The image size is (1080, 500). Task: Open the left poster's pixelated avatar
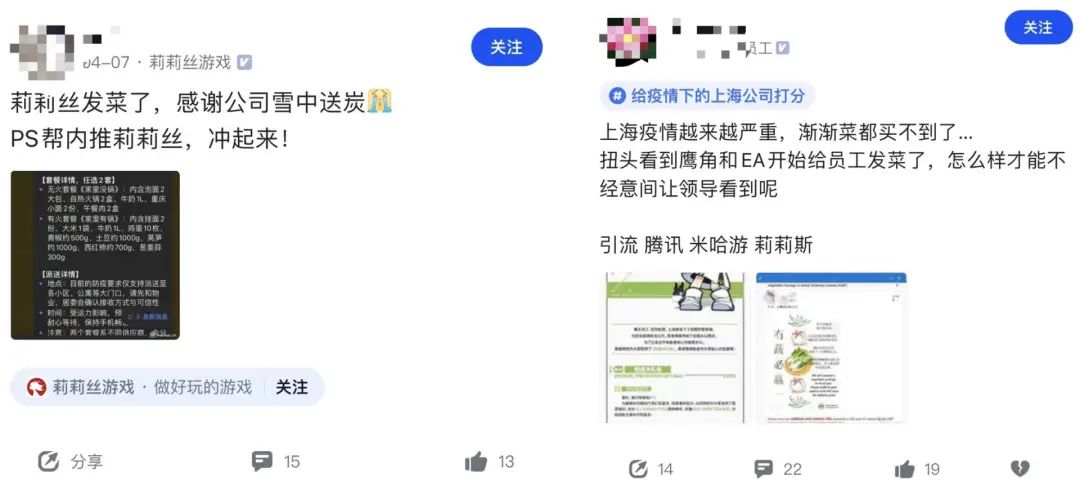43,50
